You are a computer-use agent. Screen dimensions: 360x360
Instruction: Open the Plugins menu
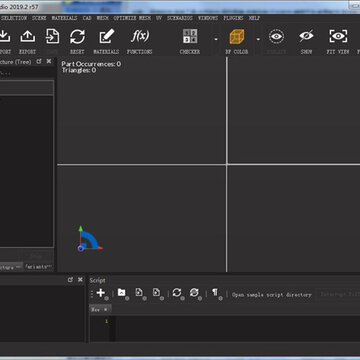point(233,18)
